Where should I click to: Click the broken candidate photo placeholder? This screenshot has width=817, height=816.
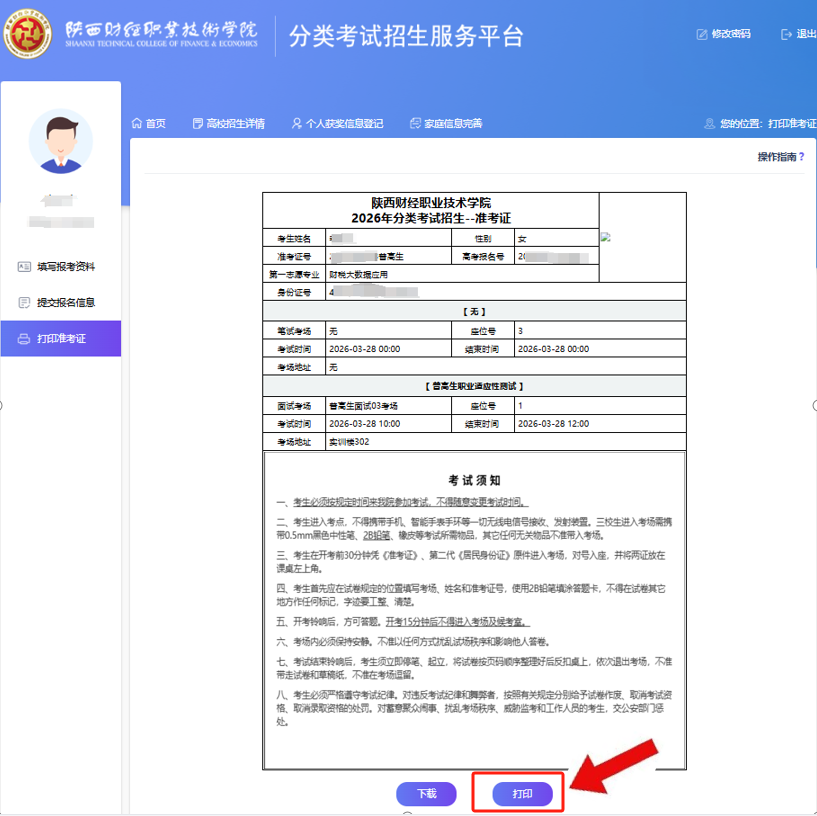pos(605,238)
